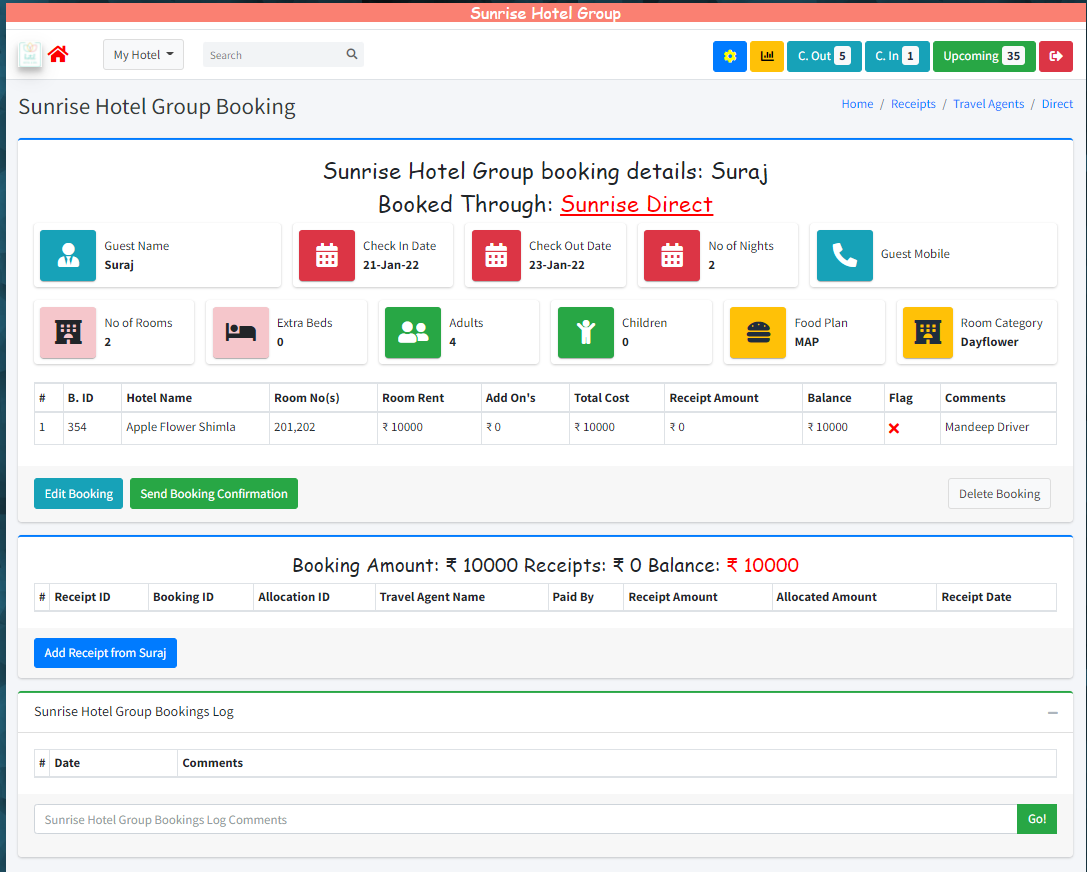Open the C. In list
Screen dimensions: 1087x872
coord(897,56)
